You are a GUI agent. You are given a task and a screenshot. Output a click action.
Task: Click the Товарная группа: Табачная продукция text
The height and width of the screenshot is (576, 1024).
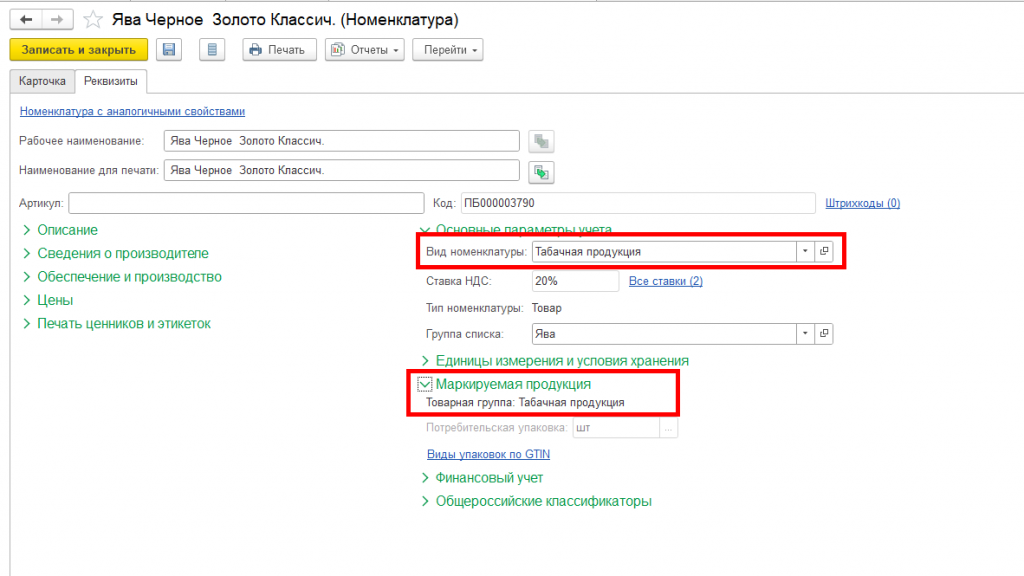click(x=525, y=402)
